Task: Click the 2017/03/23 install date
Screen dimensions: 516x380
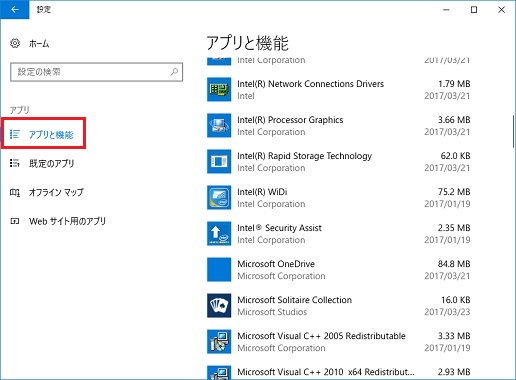Action: 447,312
